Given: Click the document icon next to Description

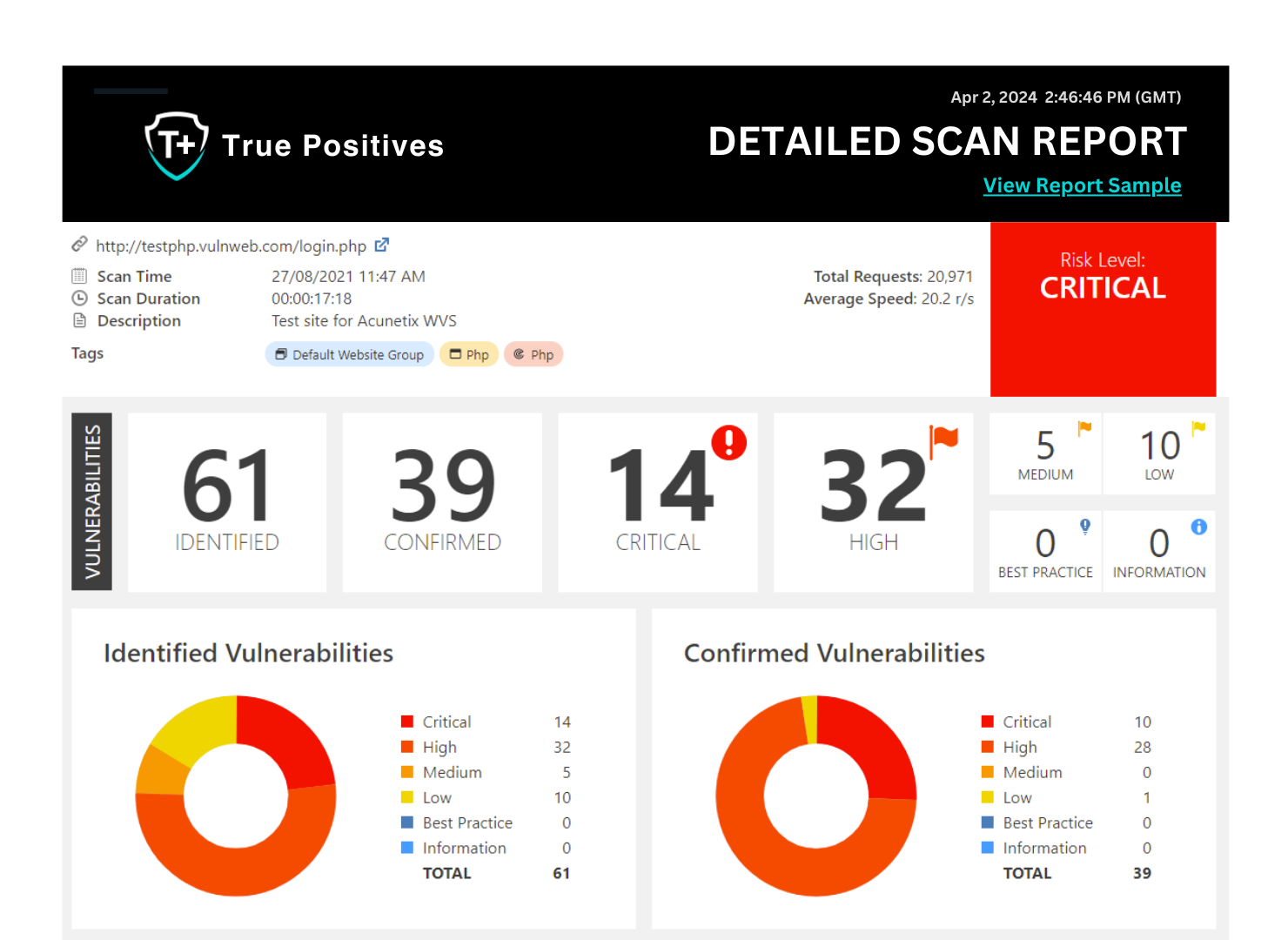Looking at the screenshot, I should coord(79,320).
